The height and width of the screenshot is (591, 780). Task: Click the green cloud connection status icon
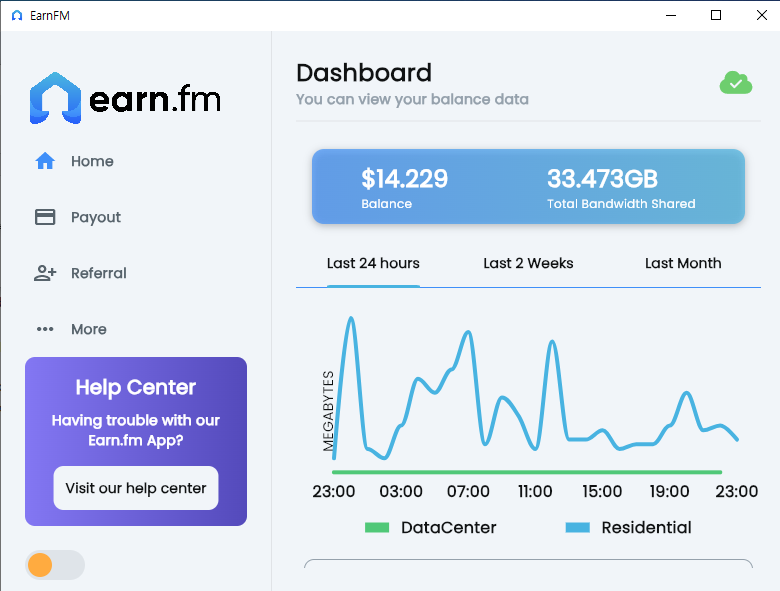pyautogui.click(x=736, y=83)
